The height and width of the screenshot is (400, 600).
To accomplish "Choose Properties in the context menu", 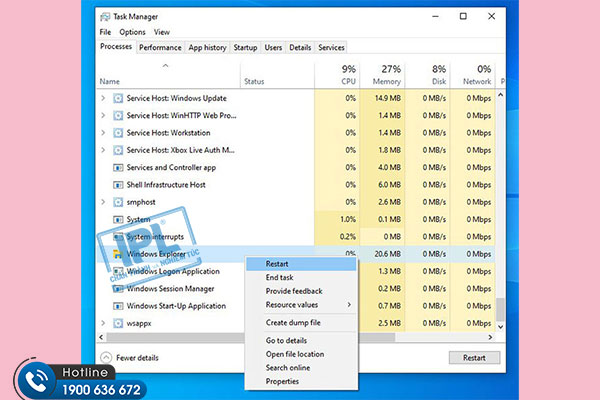I will 301,381.
